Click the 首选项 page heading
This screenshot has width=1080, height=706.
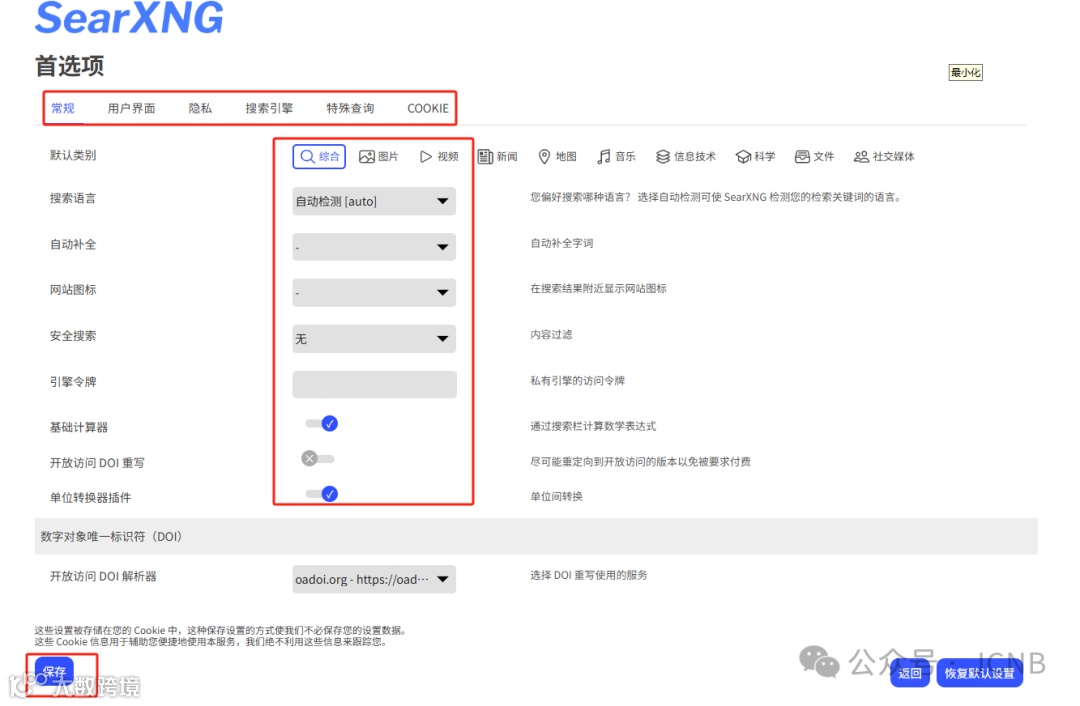point(70,66)
